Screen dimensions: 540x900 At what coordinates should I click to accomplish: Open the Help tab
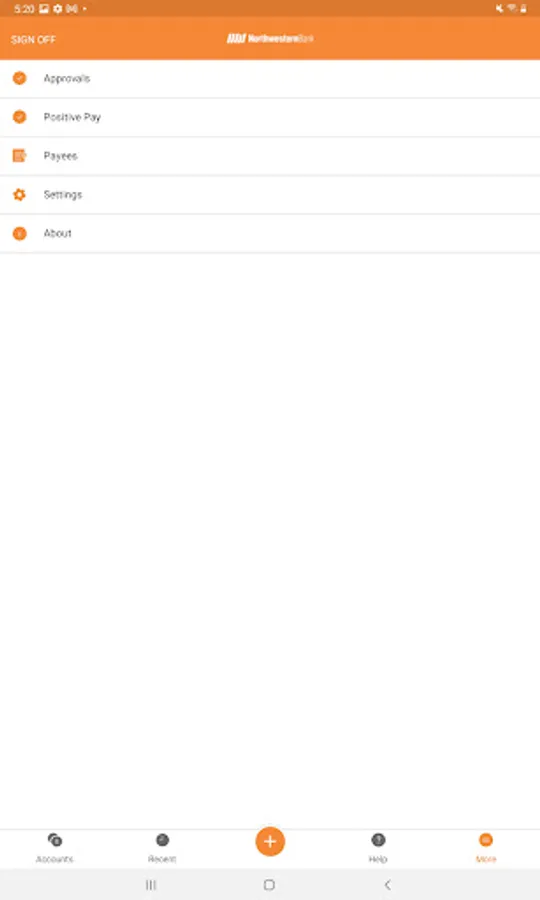[x=378, y=848]
